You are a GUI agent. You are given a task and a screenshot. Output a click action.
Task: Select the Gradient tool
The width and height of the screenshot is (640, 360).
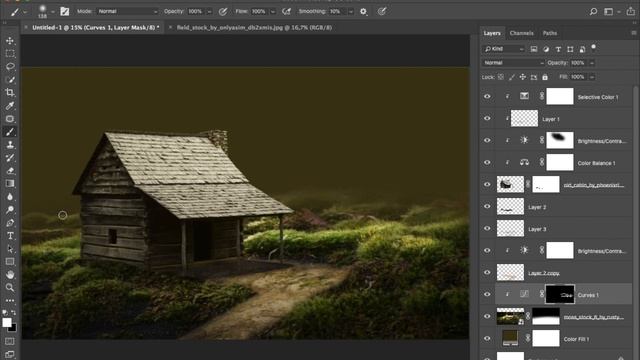[x=10, y=184]
